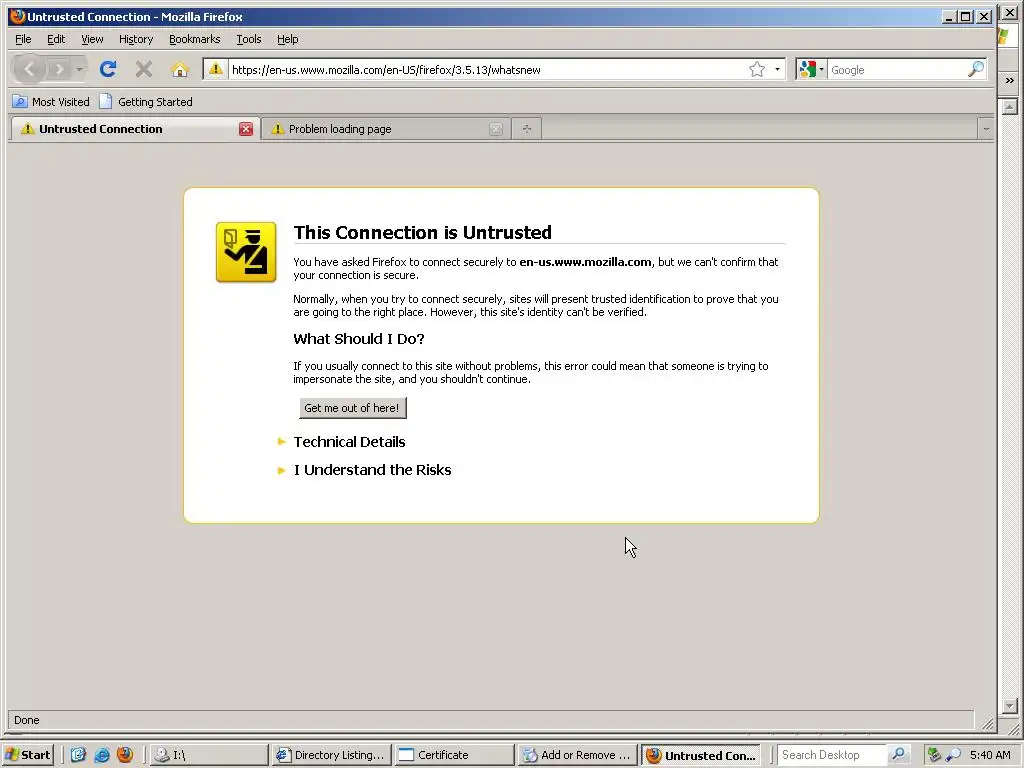This screenshot has width=1024, height=768.
Task: Click the en-us.www.mozilla.com bold text
Action: tap(585, 262)
